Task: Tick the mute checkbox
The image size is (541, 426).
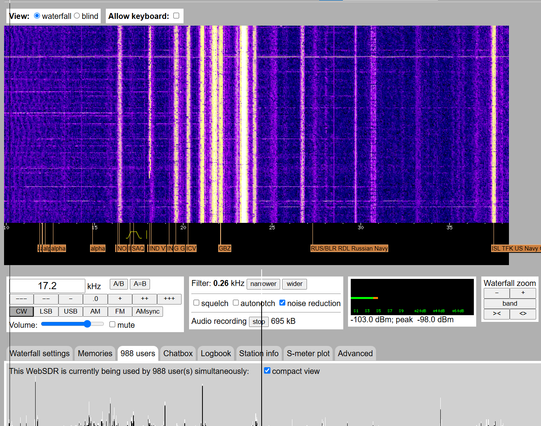Action: pyautogui.click(x=112, y=324)
